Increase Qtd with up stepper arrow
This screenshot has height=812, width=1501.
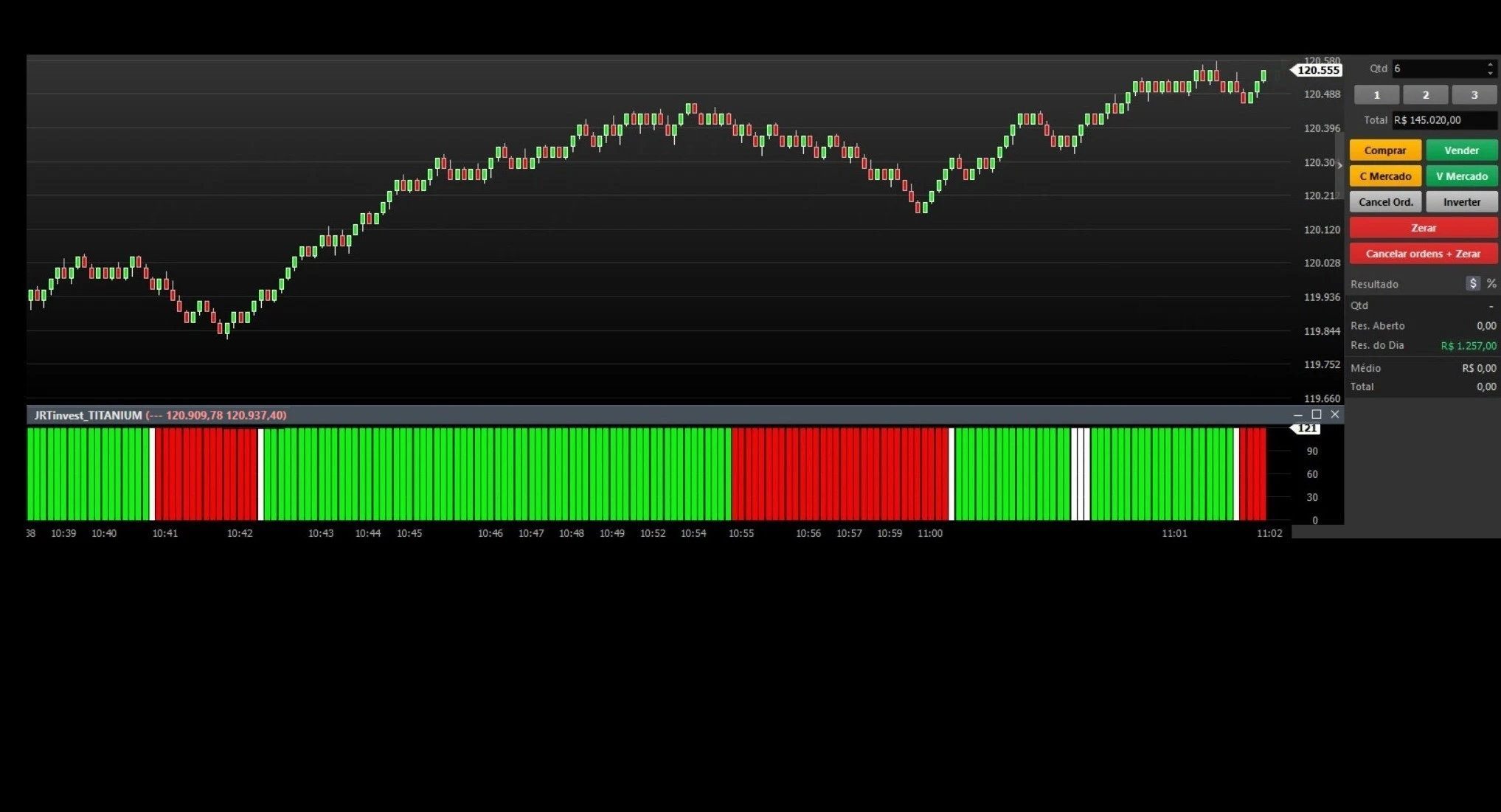pyautogui.click(x=1490, y=65)
